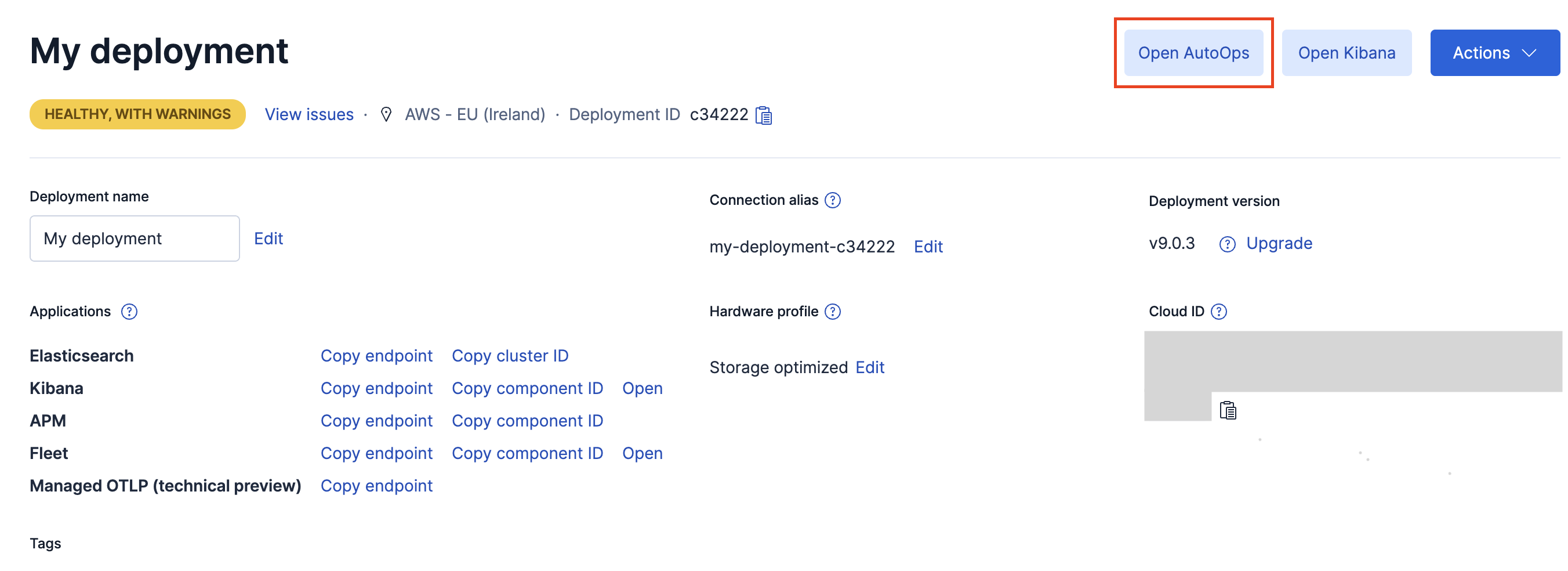1568x571 pixels.
Task: Click the Deployment version help icon
Action: tap(1228, 244)
